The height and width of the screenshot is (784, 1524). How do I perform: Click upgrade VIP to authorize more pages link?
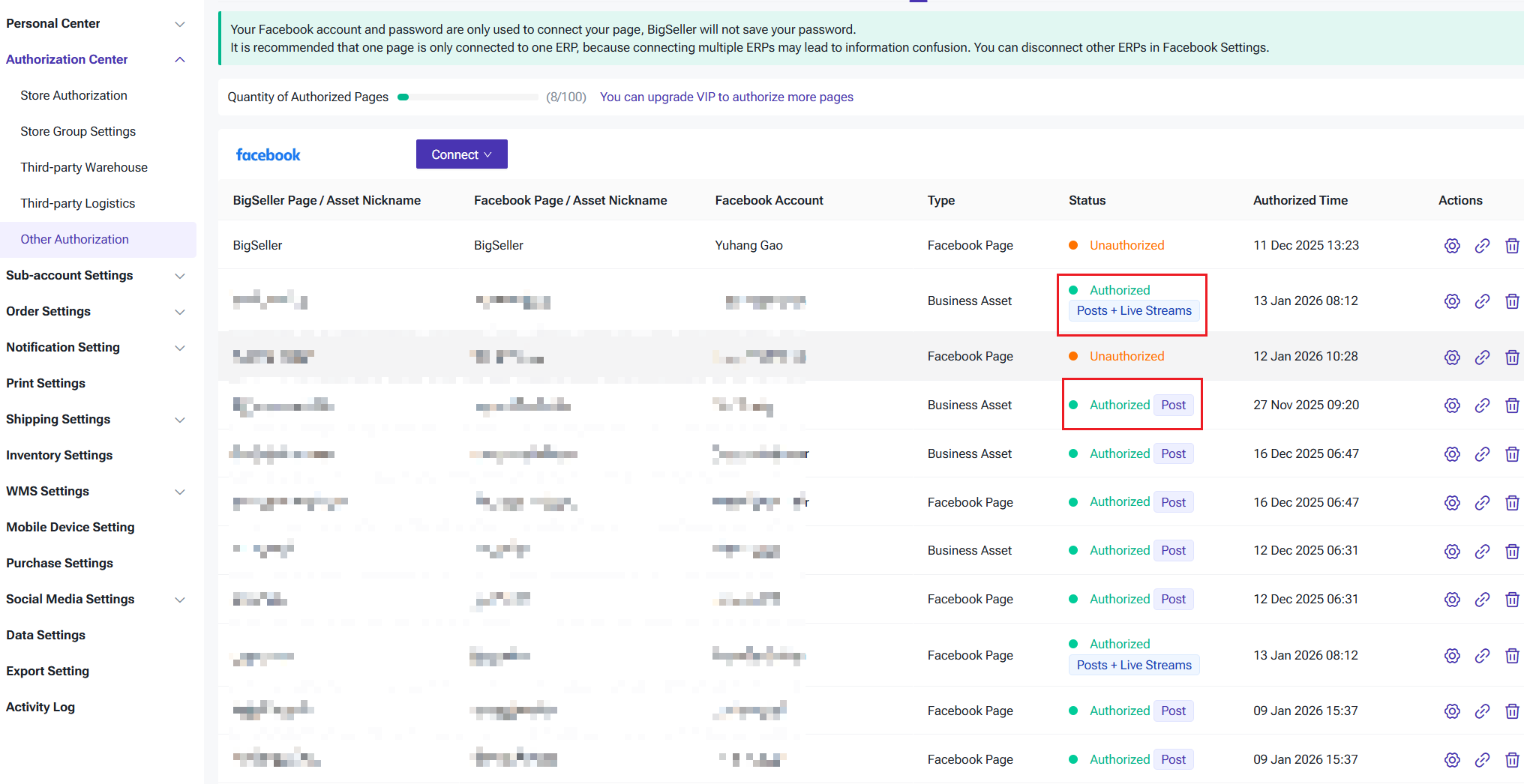pyautogui.click(x=726, y=97)
